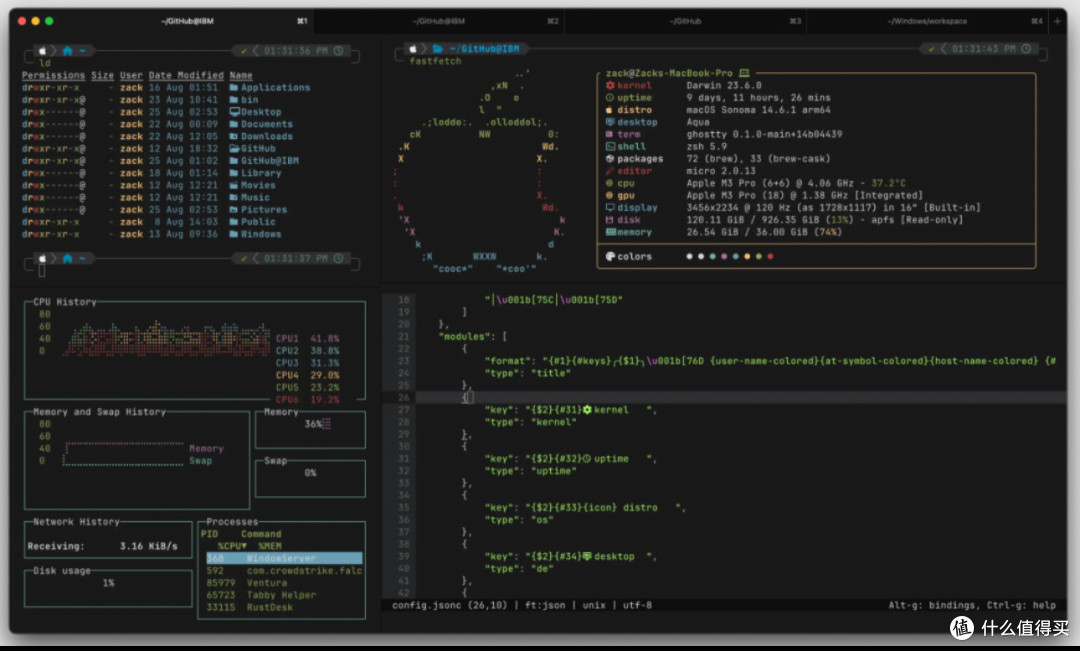This screenshot has width=1080, height=651.
Task: Select the highlighted WindowServer process row
Action: coord(284,559)
